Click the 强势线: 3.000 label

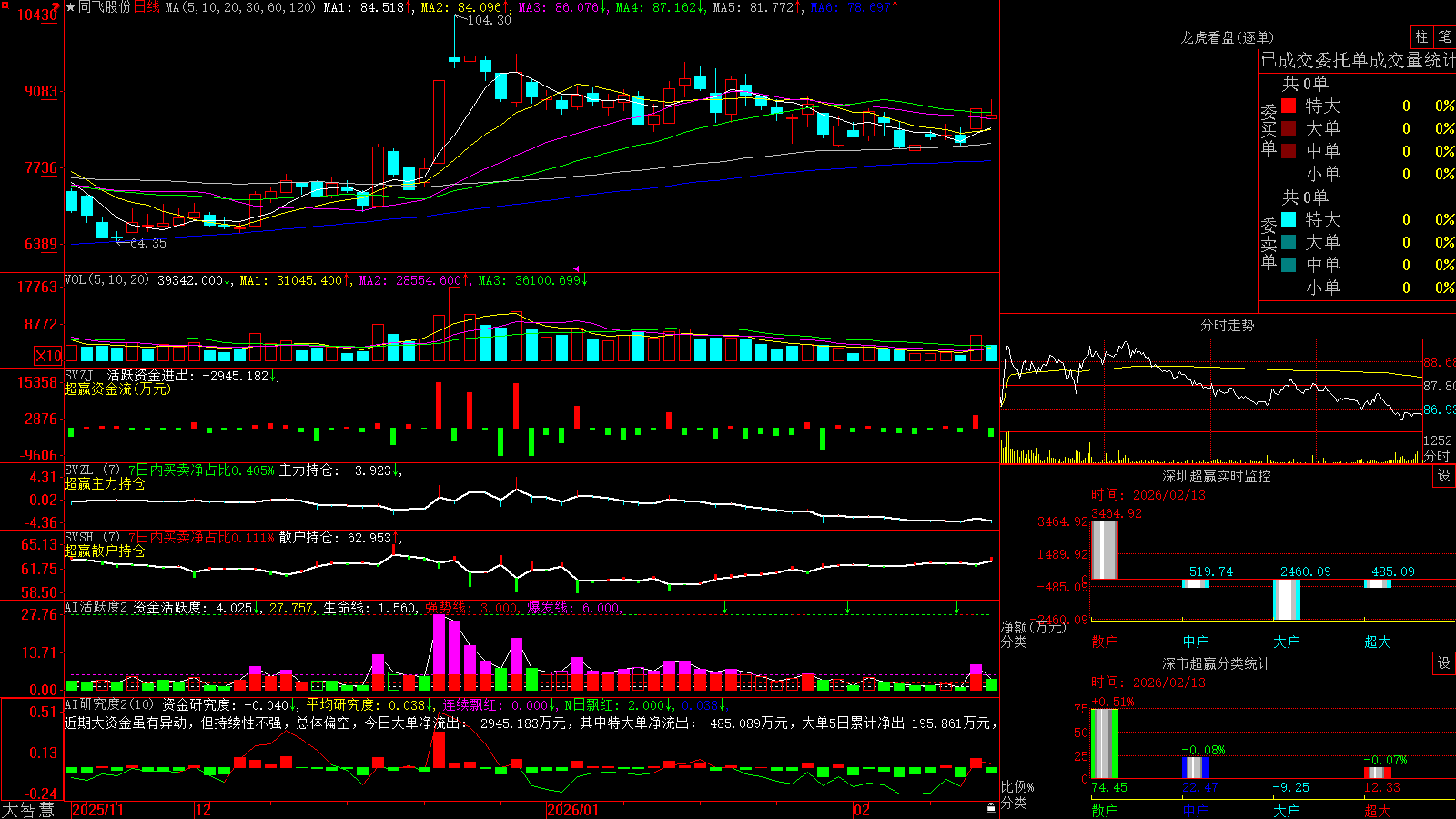pyautogui.click(x=472, y=608)
